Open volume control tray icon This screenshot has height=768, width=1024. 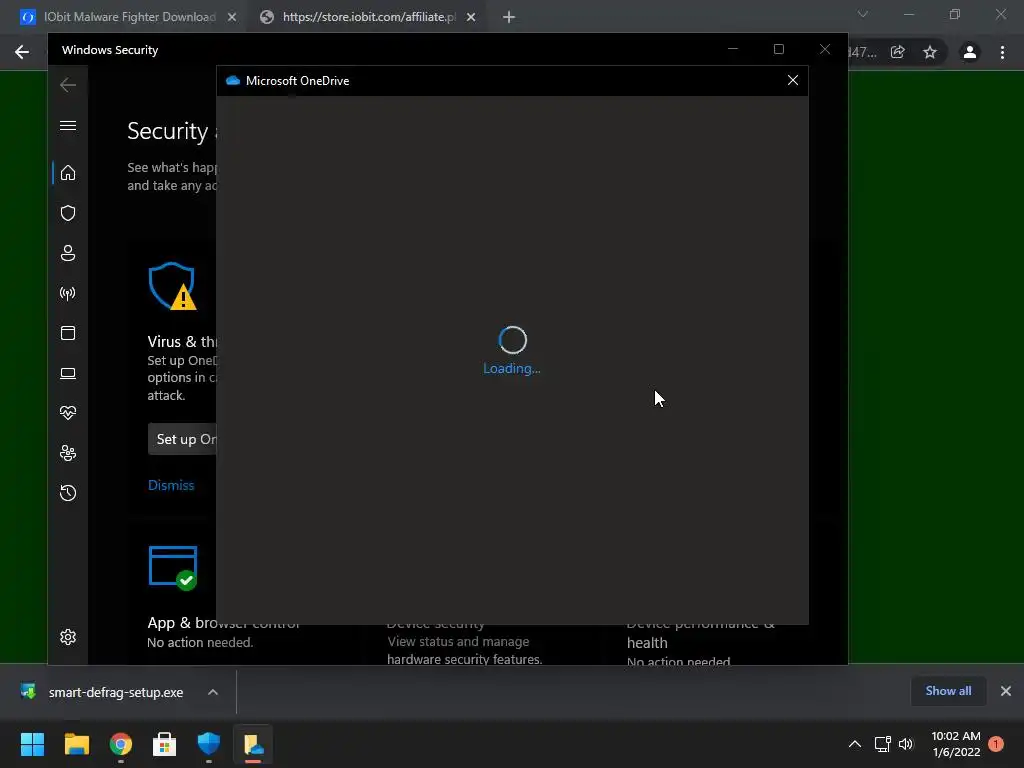tap(906, 744)
